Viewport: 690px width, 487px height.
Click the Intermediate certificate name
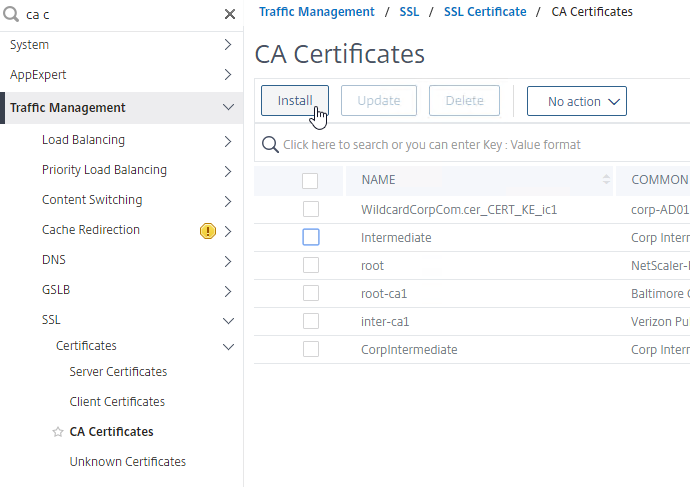point(396,238)
